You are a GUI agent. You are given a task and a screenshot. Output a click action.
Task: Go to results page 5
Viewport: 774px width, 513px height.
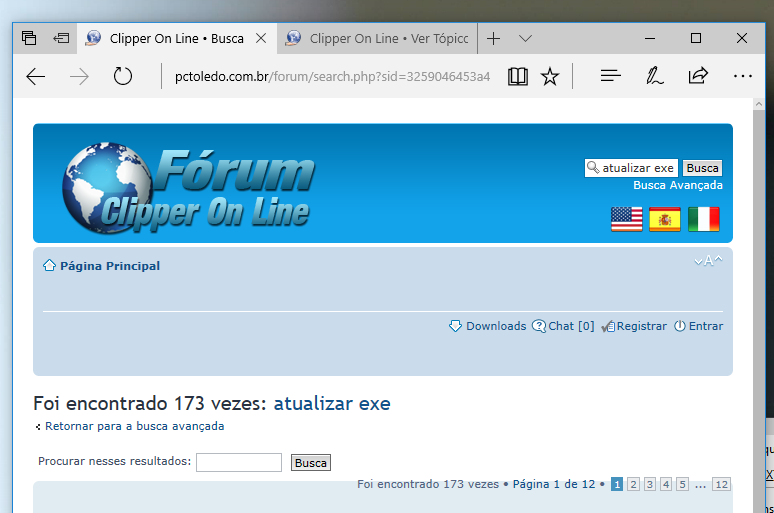682,484
